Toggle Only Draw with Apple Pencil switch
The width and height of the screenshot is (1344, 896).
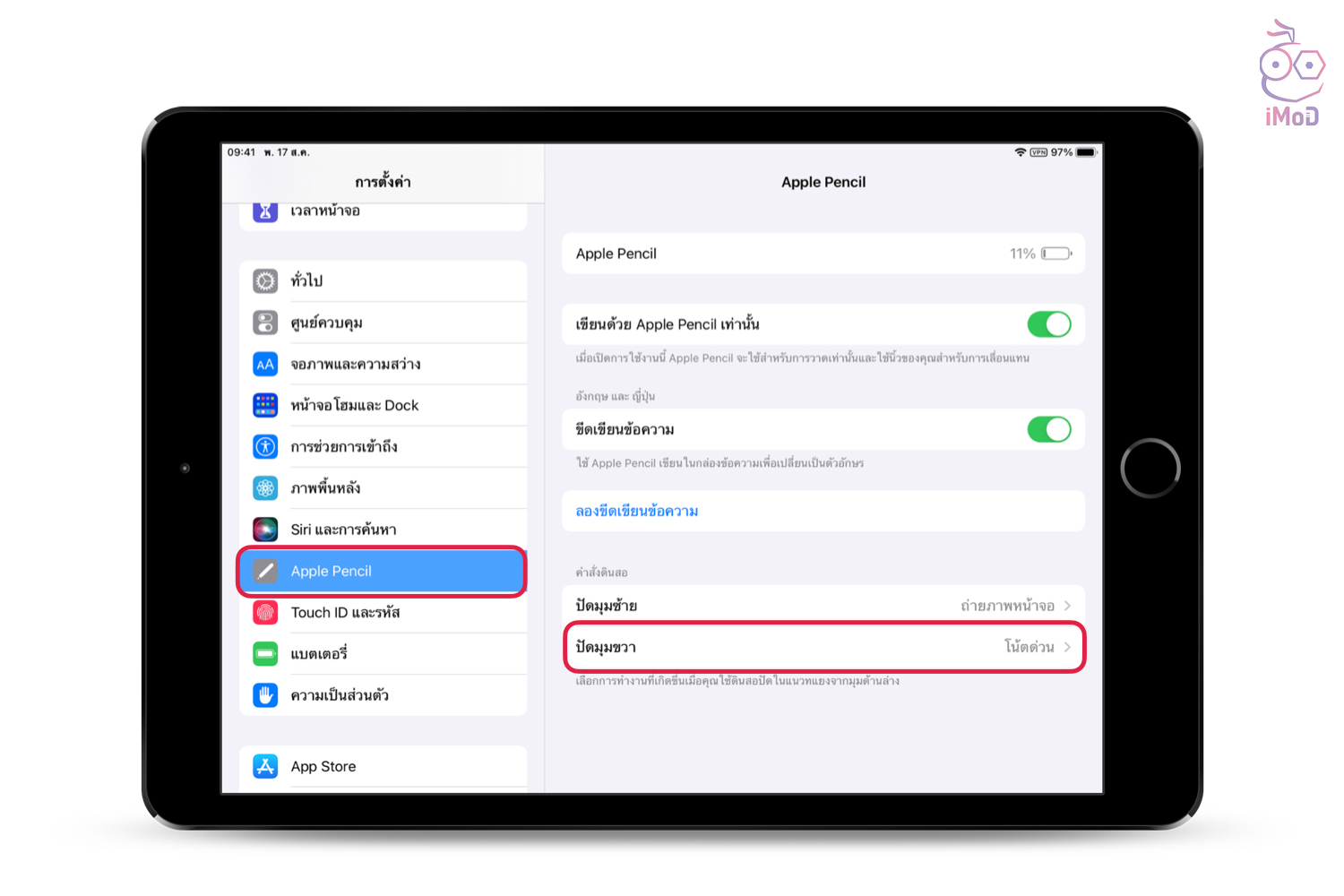pos(1049,324)
